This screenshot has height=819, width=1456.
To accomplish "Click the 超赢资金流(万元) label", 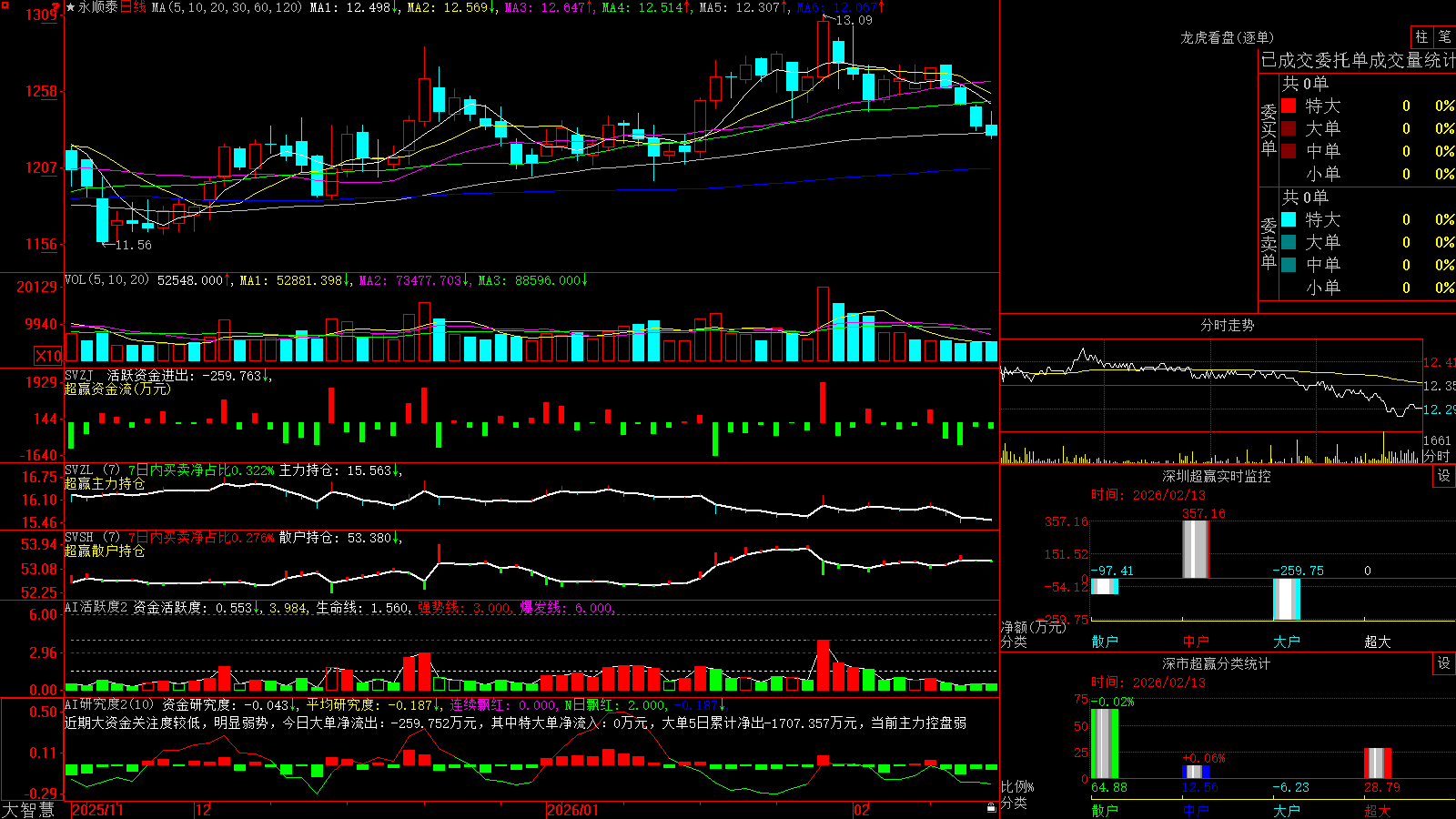I will tap(117, 389).
